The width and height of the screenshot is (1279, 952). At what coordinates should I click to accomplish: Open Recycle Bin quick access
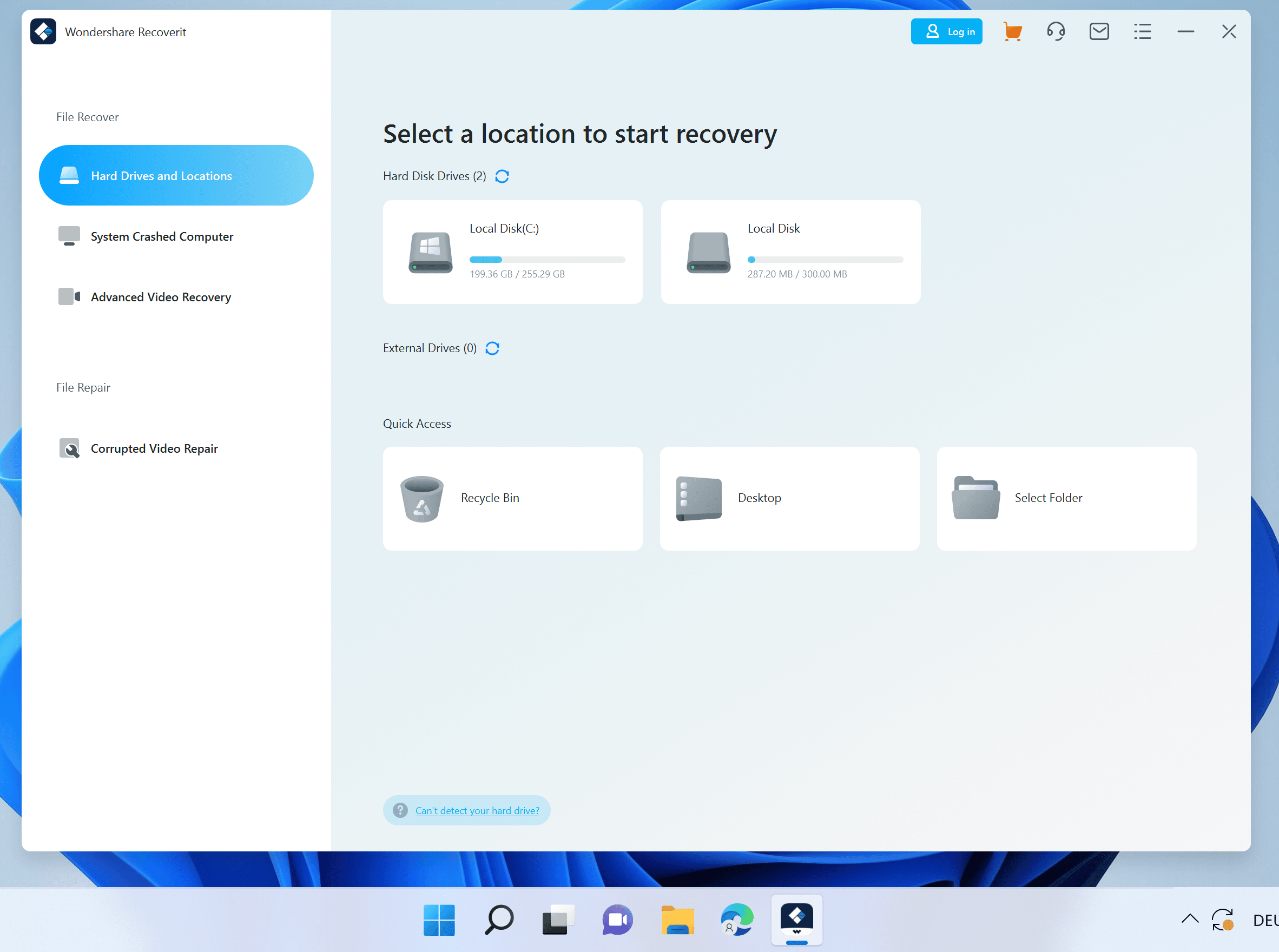point(512,498)
